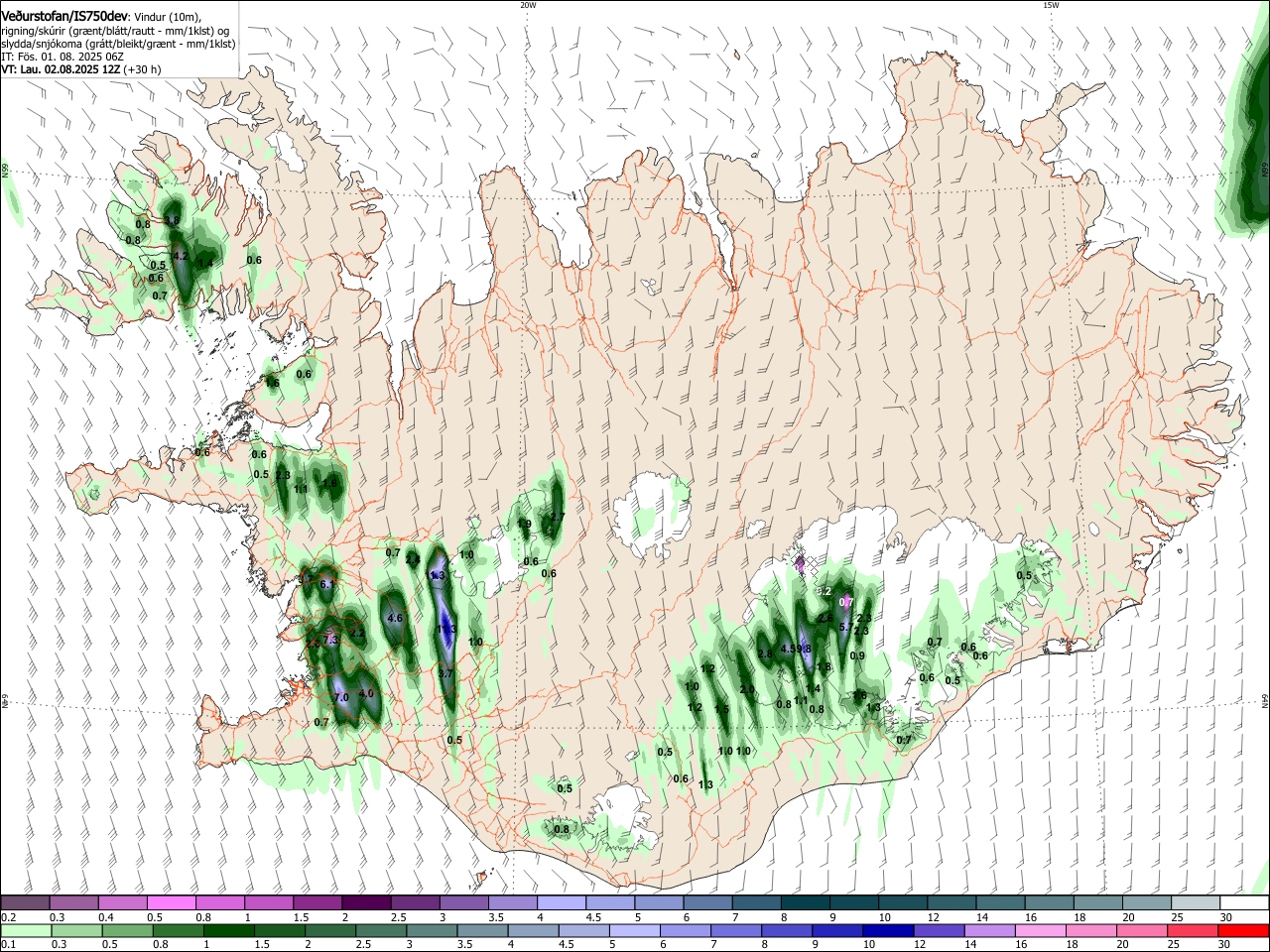
Task: Click the 1.5 precipitation value
Action: point(722,710)
